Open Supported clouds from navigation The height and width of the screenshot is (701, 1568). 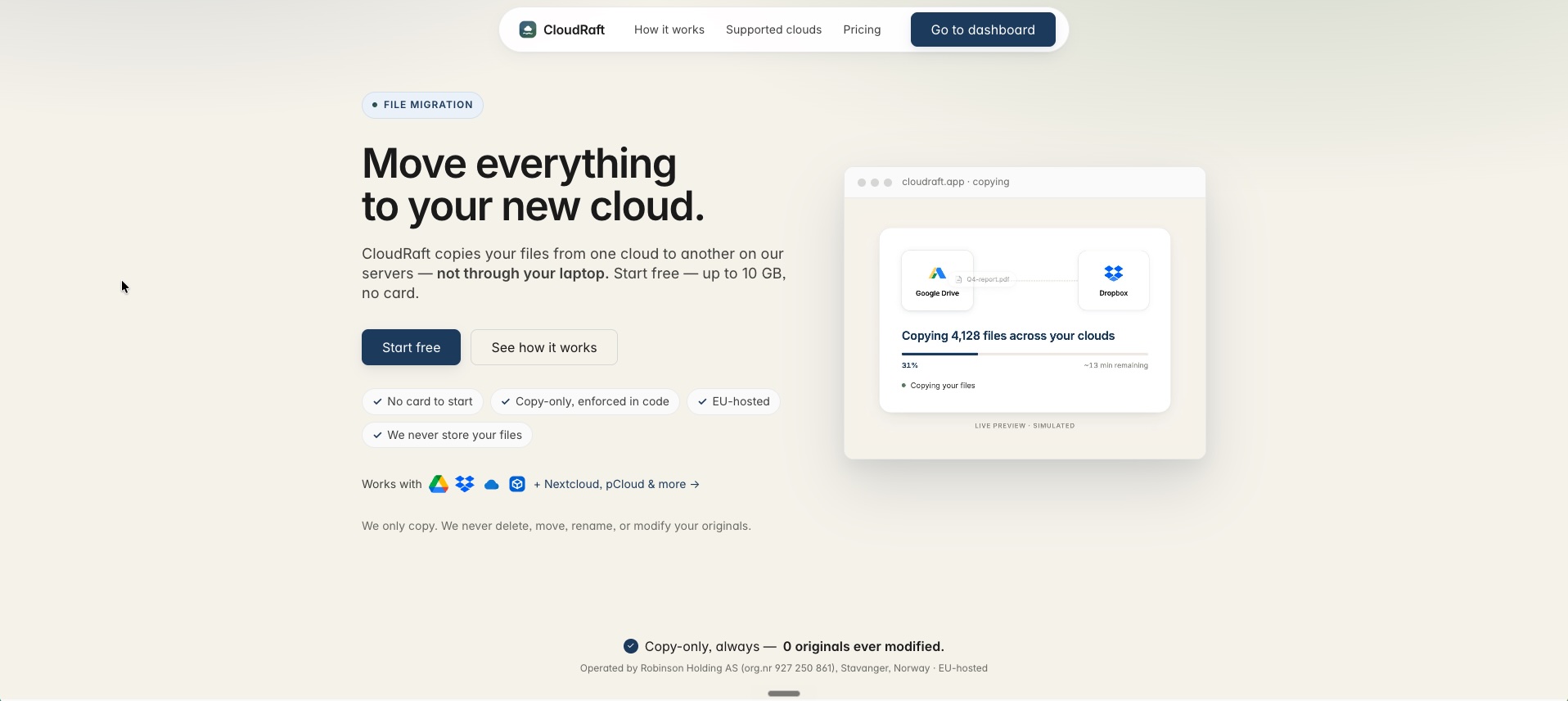click(x=773, y=29)
